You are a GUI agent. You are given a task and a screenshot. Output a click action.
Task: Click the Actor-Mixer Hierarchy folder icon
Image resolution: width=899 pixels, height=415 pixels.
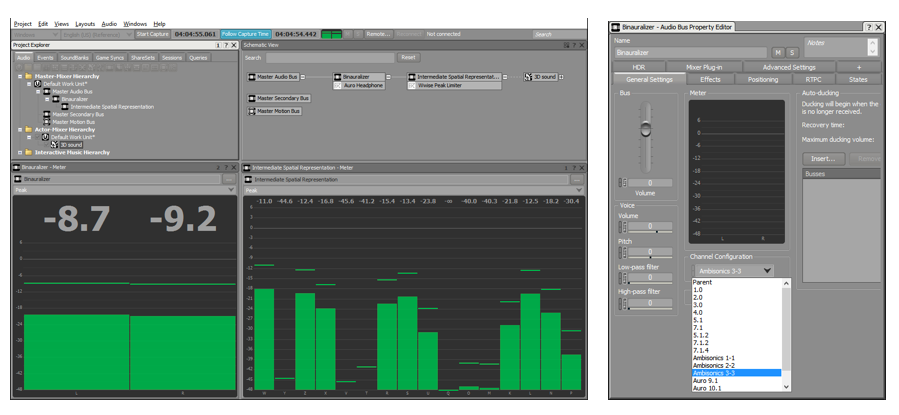pyautogui.click(x=28, y=130)
